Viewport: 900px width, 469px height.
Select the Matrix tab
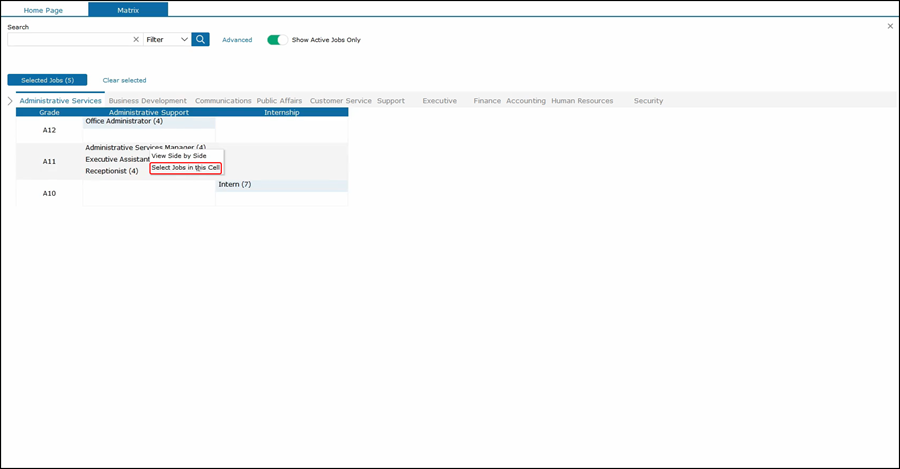tap(128, 9)
